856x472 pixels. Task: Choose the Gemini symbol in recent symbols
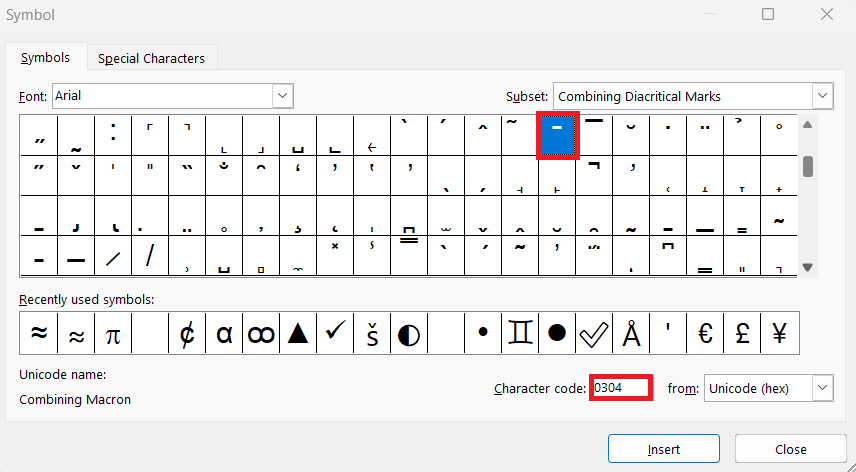[x=520, y=333]
